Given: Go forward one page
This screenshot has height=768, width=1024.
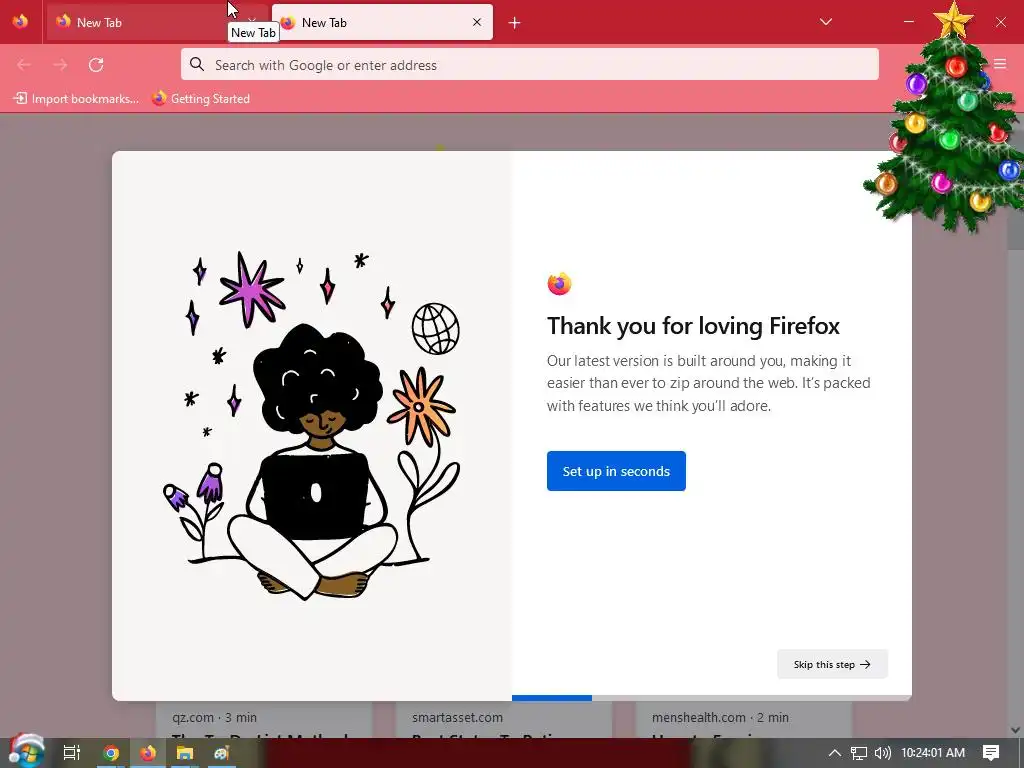Looking at the screenshot, I should pos(60,65).
